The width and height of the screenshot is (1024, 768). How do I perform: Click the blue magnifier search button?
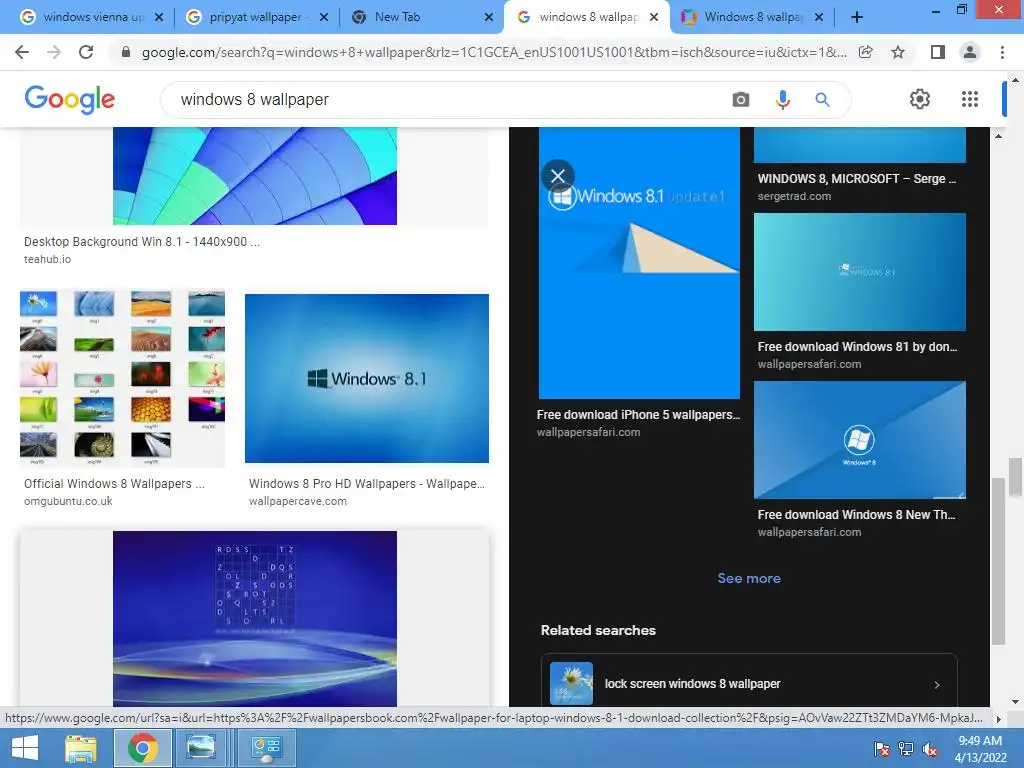pos(822,100)
